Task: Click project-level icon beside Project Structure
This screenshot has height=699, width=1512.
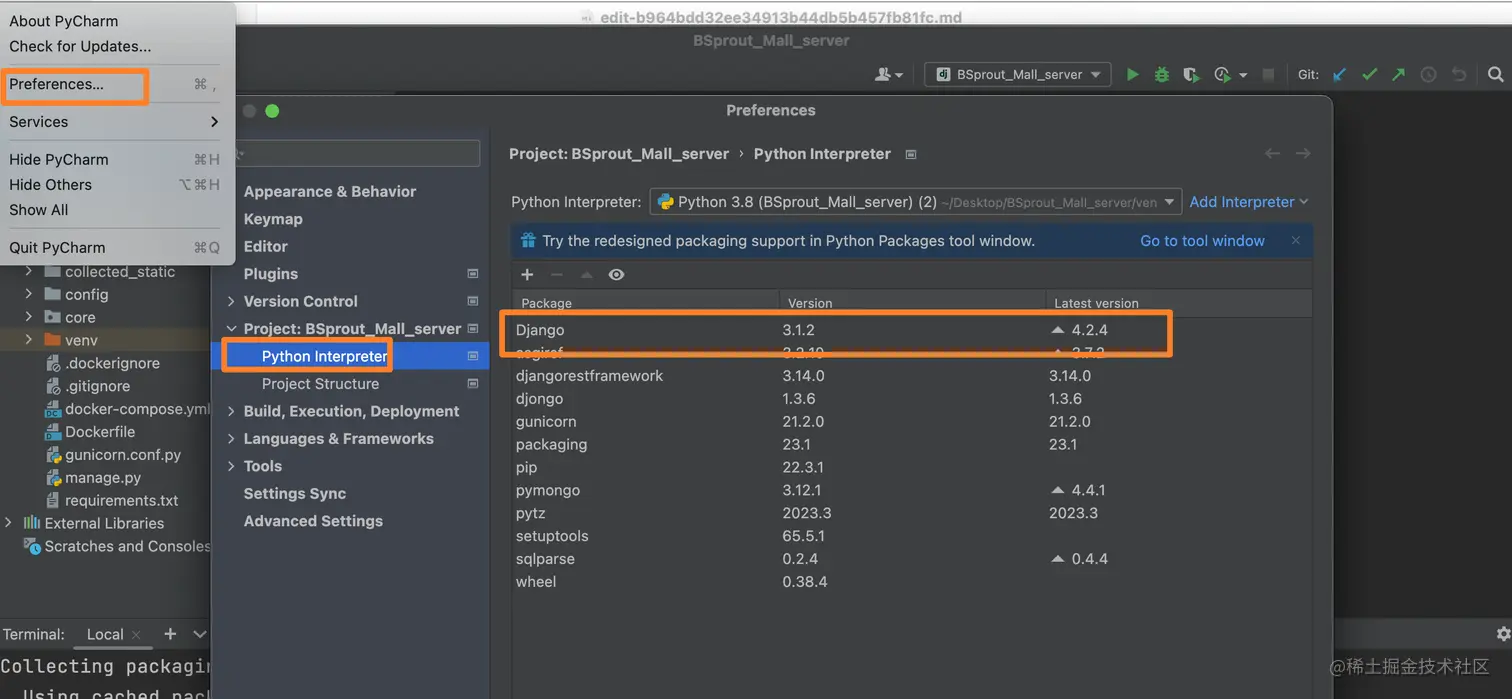Action: [x=473, y=384]
